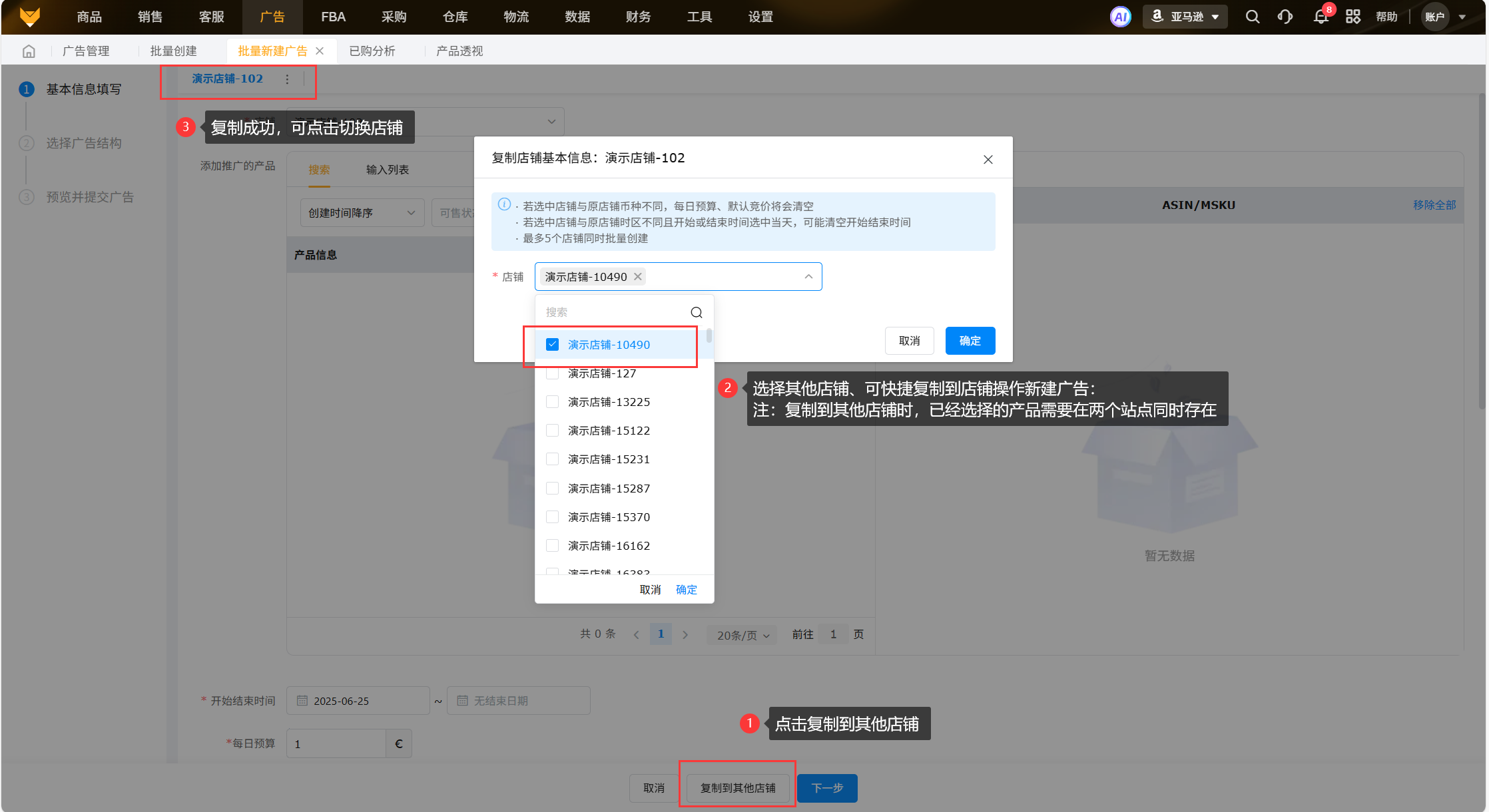Viewport: 1489px width, 812px height.
Task: Switch to the 已购分析 tab
Action: coord(372,51)
